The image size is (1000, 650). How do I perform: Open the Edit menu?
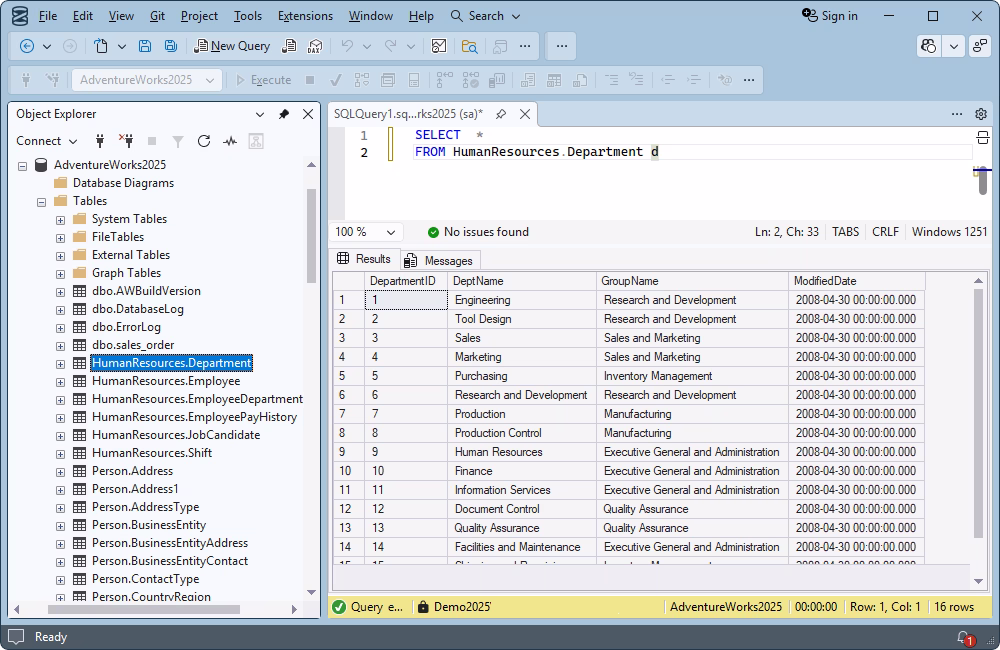tap(82, 16)
